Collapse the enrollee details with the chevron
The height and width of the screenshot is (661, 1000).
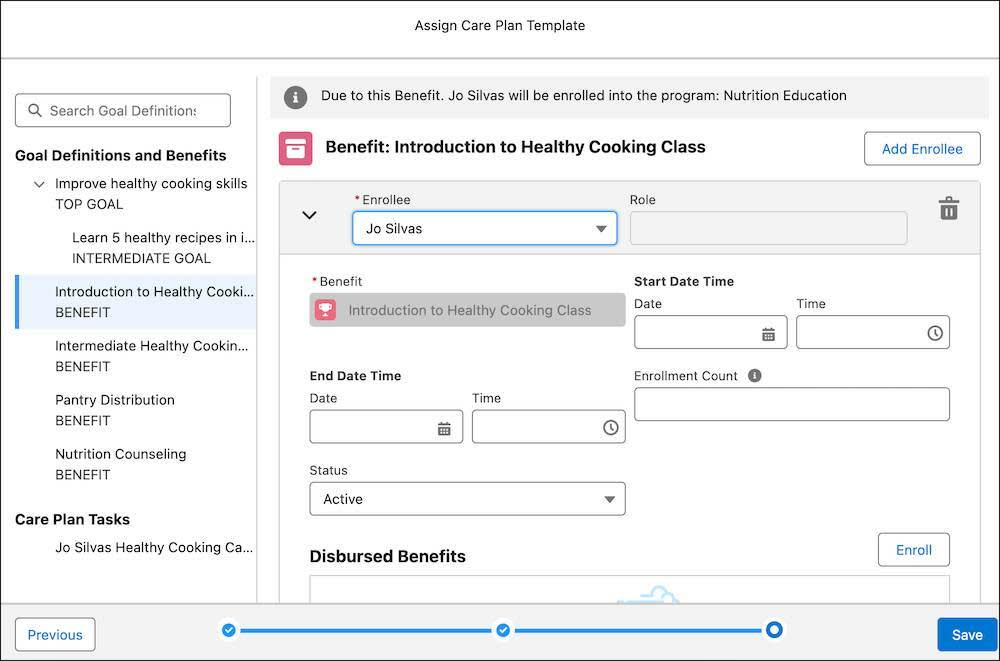pos(309,214)
